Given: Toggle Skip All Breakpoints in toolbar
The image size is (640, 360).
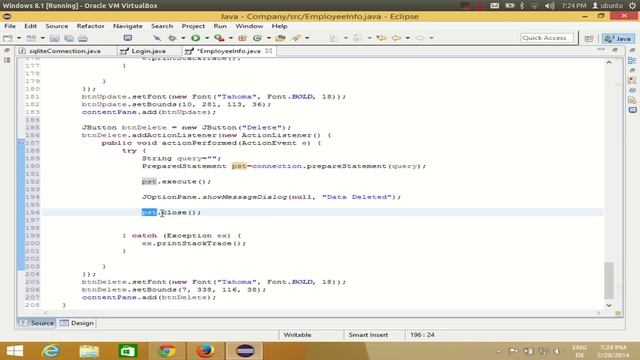Looking at the screenshot, I should pos(157,38).
